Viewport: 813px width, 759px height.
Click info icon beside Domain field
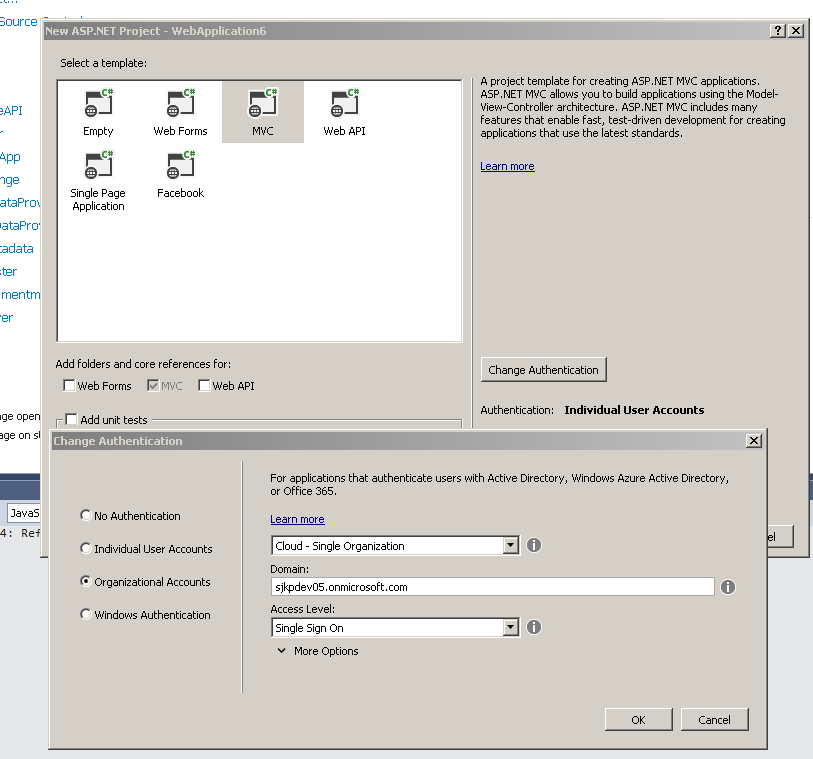tap(728, 587)
